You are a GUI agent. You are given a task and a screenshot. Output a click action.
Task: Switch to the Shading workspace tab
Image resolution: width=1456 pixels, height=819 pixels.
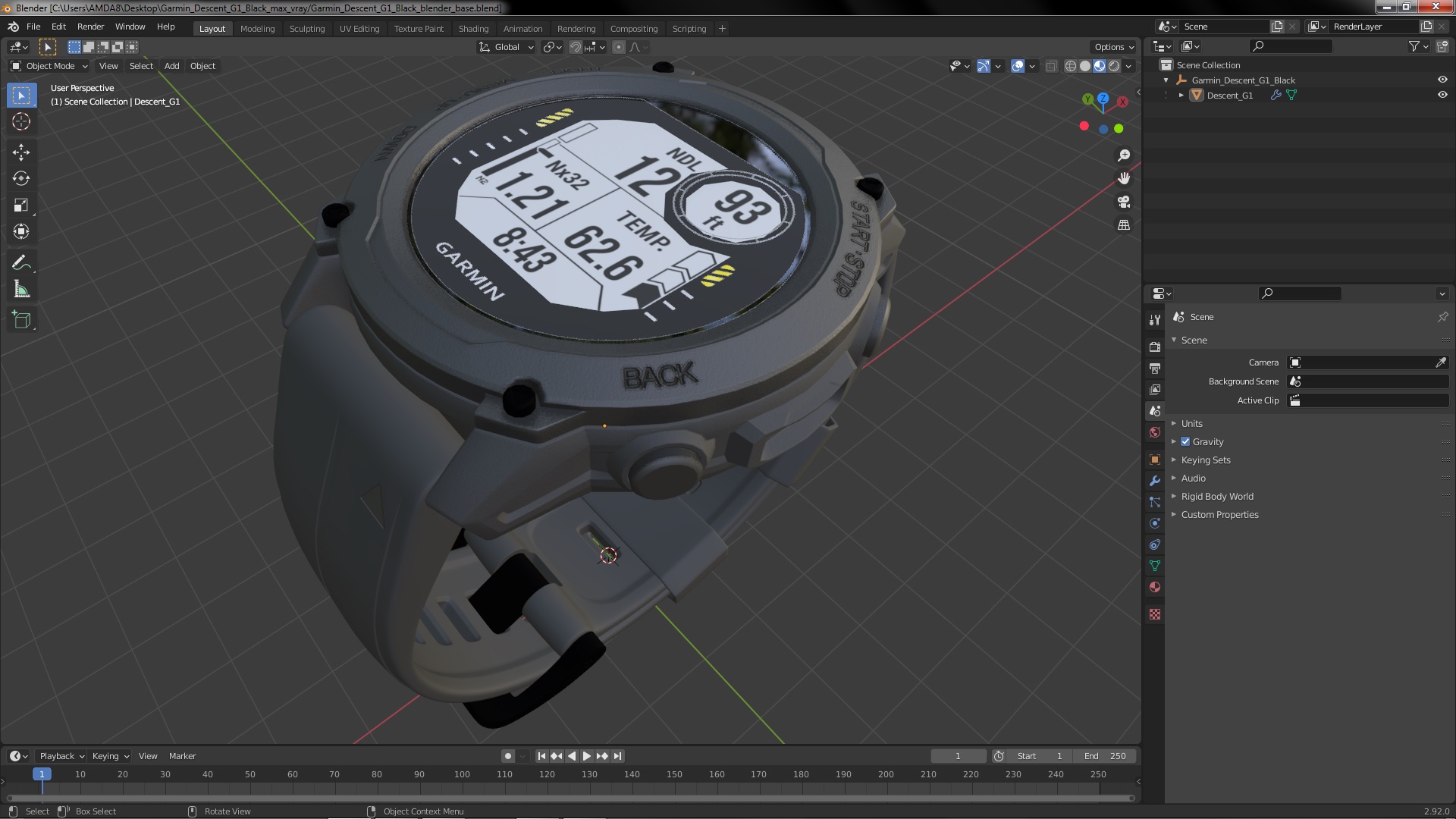[x=473, y=29]
